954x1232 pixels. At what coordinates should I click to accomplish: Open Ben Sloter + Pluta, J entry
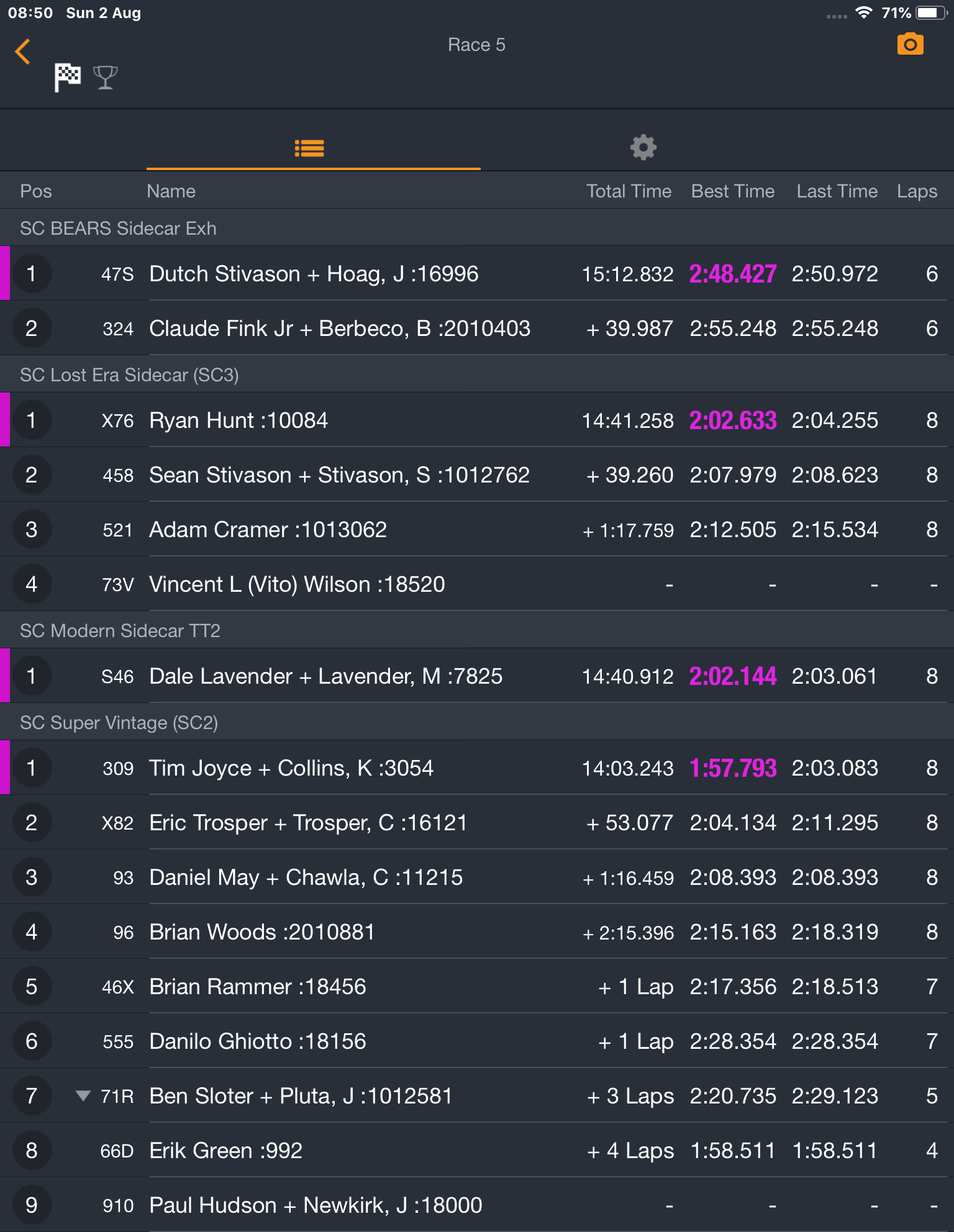pyautogui.click(x=477, y=1095)
